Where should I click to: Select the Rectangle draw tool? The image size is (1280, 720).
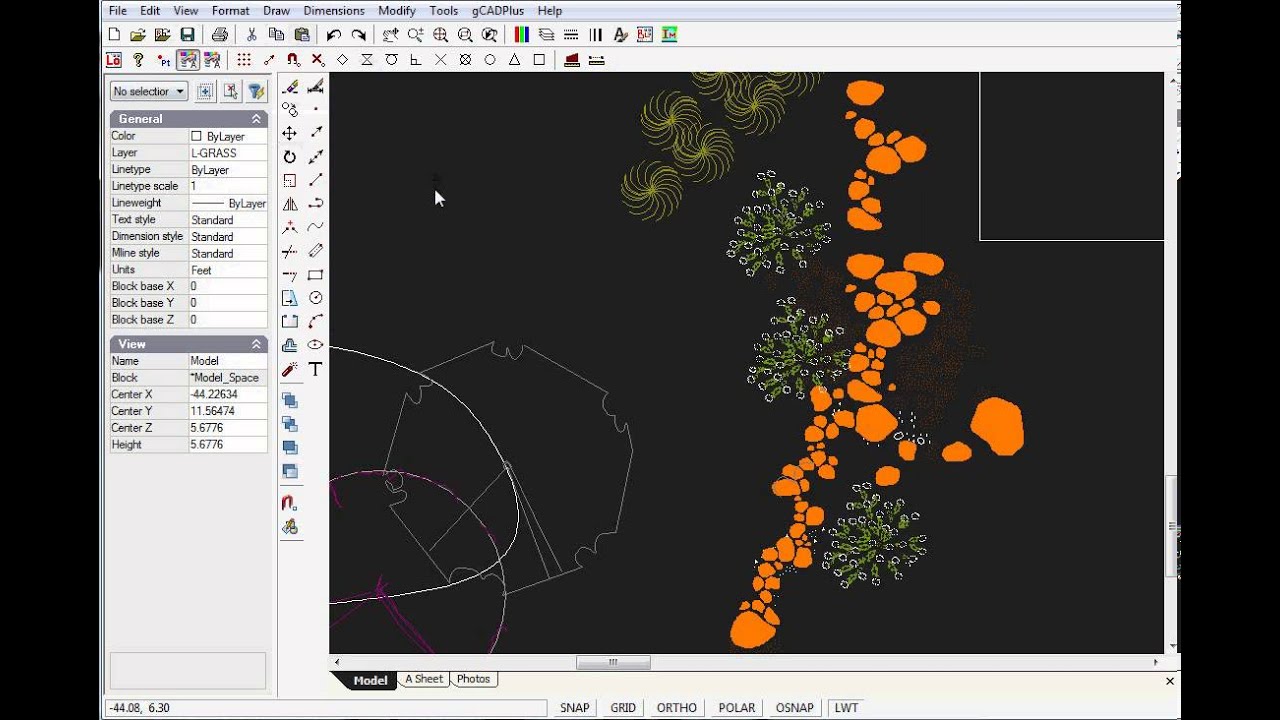[315, 274]
